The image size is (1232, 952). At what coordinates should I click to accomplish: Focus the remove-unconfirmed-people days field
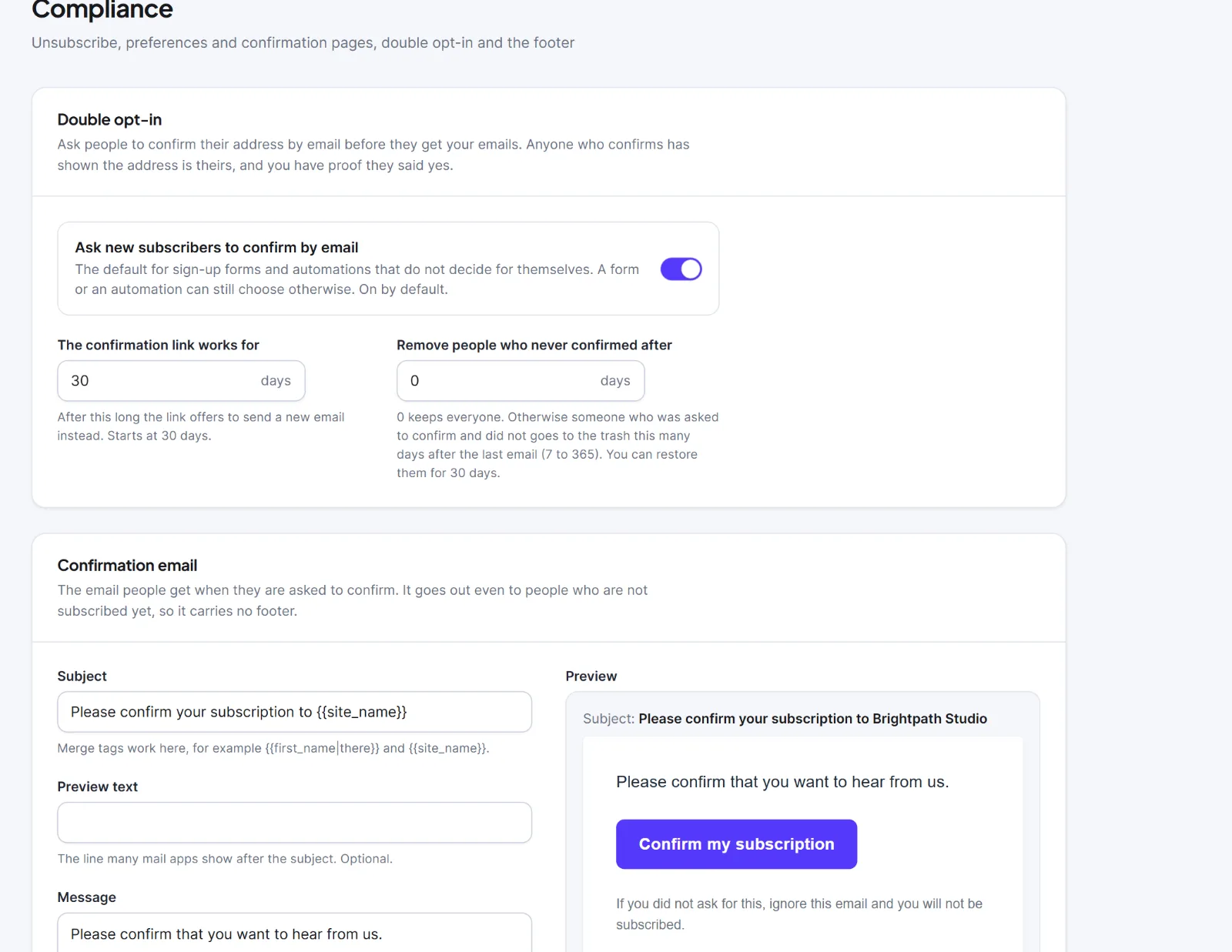pyautogui.click(x=521, y=381)
